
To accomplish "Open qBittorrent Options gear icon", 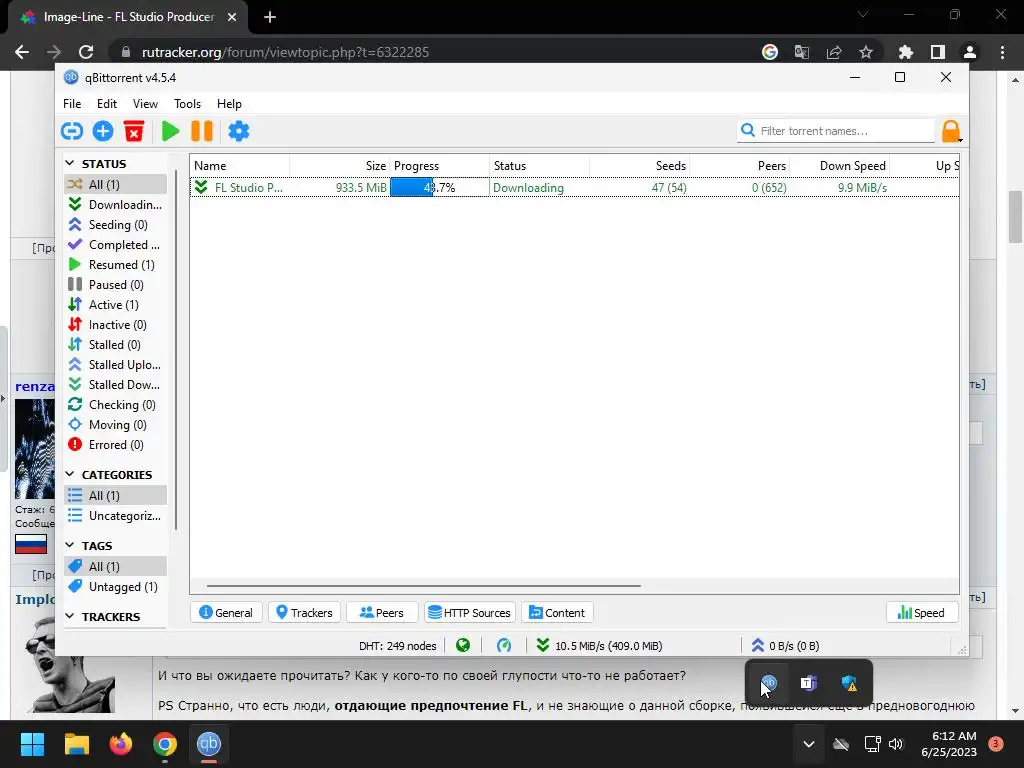I will (x=238, y=131).
